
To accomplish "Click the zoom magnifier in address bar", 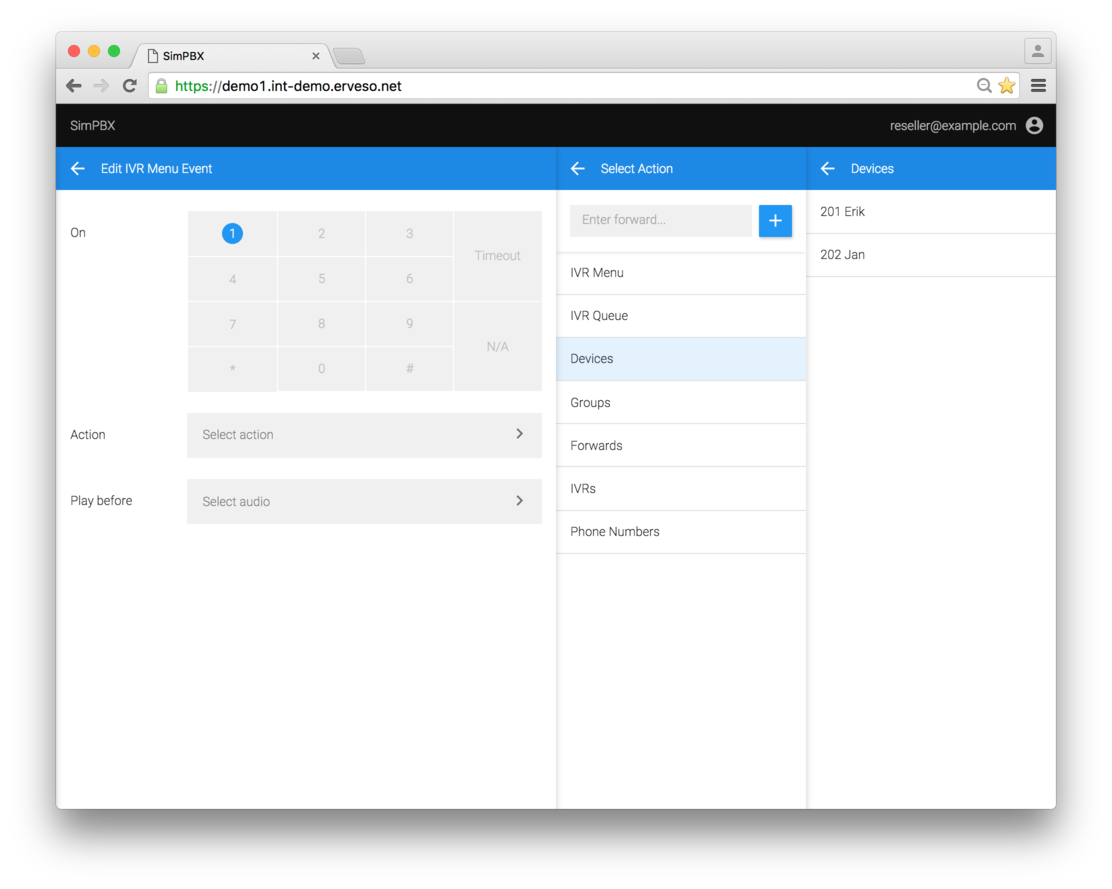I will click(x=984, y=86).
